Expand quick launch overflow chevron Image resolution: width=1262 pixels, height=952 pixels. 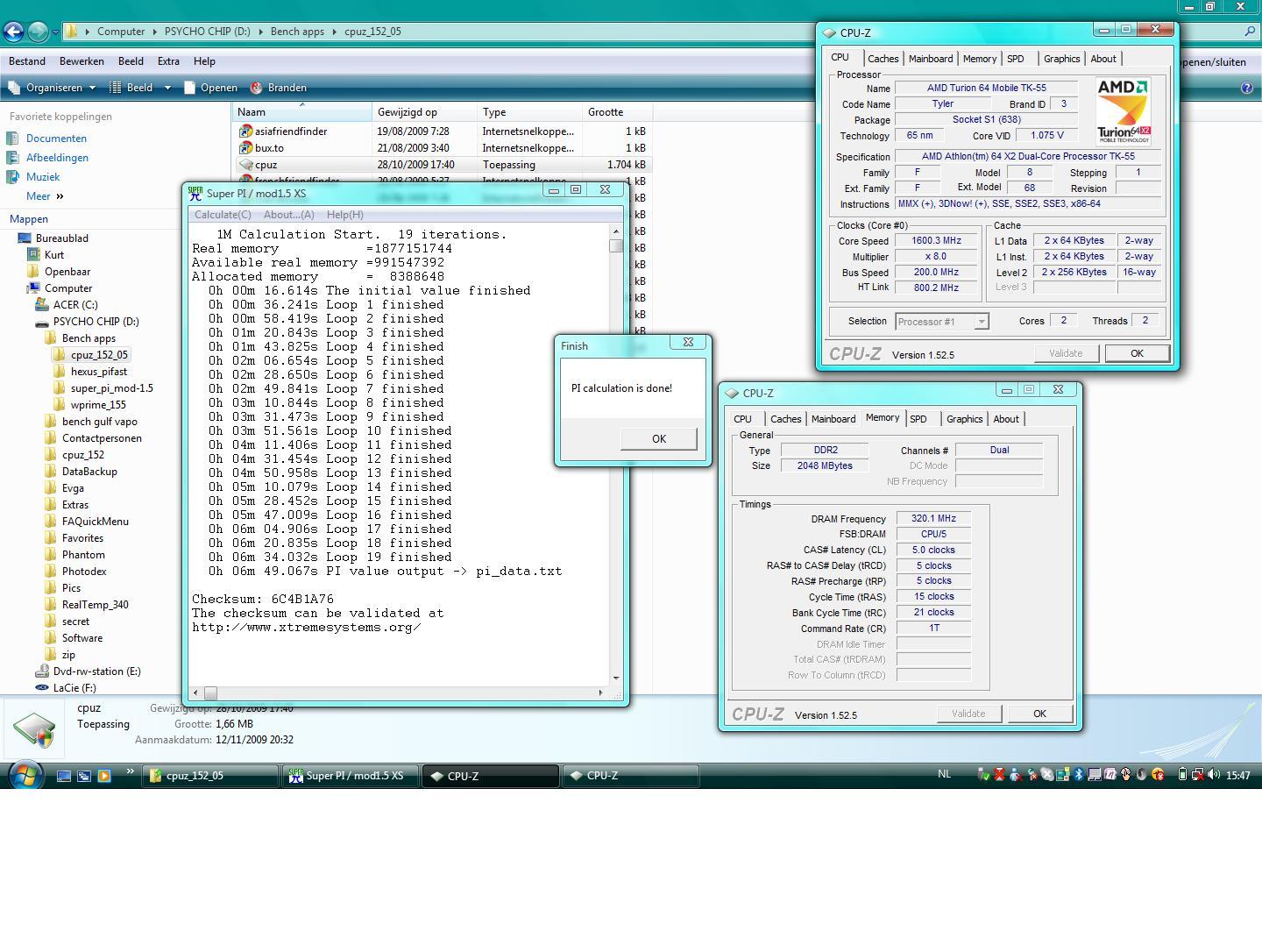(131, 771)
